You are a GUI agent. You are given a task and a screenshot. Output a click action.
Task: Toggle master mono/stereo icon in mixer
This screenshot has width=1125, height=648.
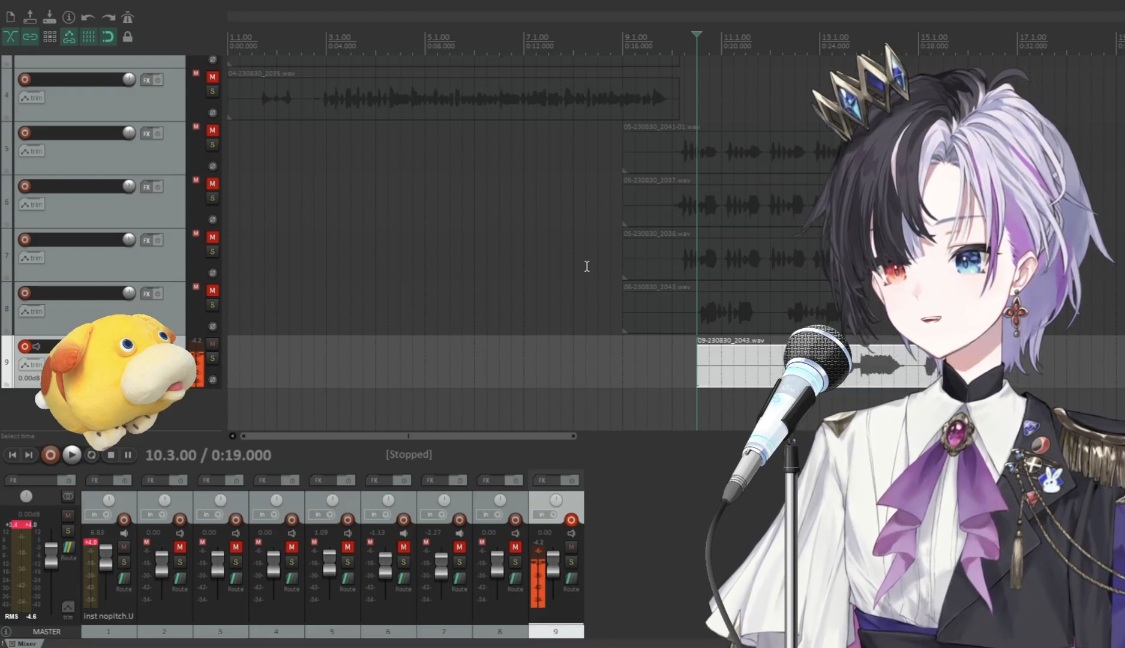[x=68, y=496]
